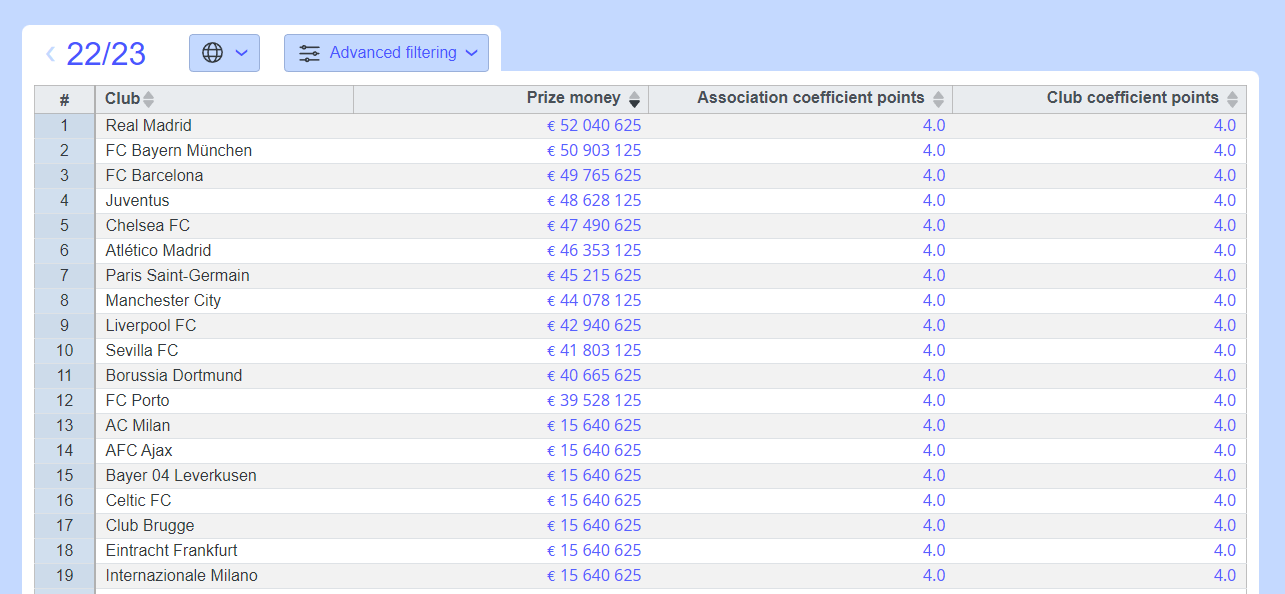Click Liverpool FC's association coefficient points
Image resolution: width=1285 pixels, height=594 pixels.
pos(934,326)
